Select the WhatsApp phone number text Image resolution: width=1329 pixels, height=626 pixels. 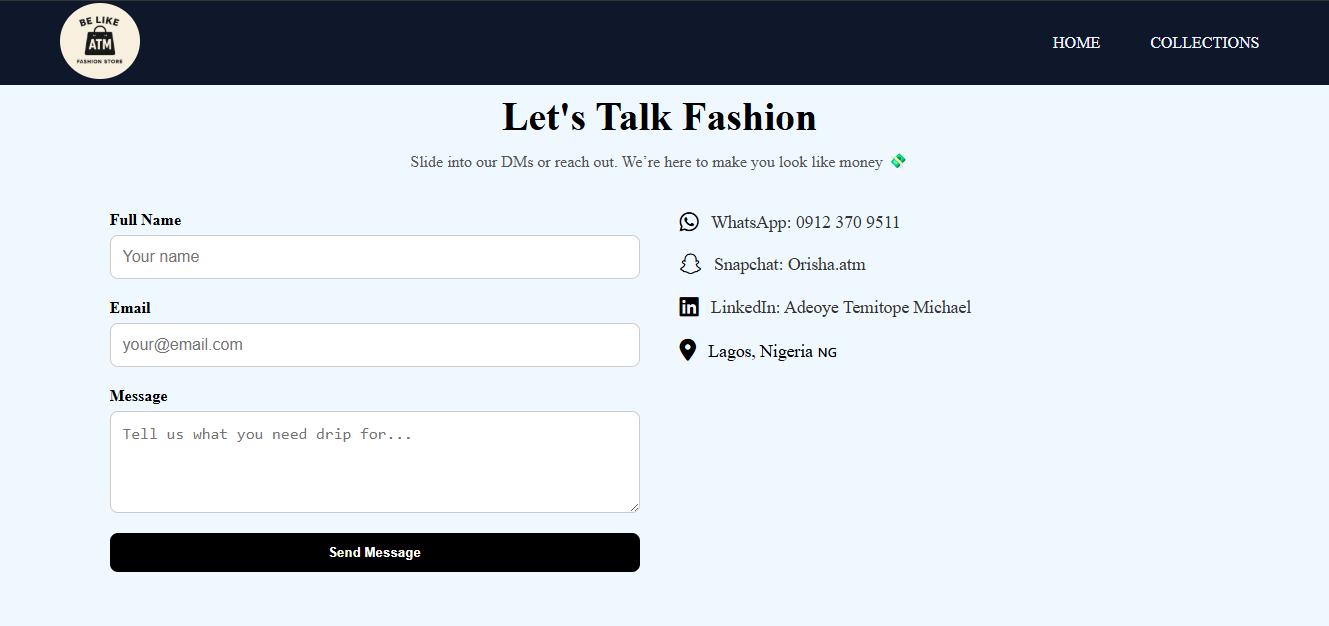tap(847, 222)
